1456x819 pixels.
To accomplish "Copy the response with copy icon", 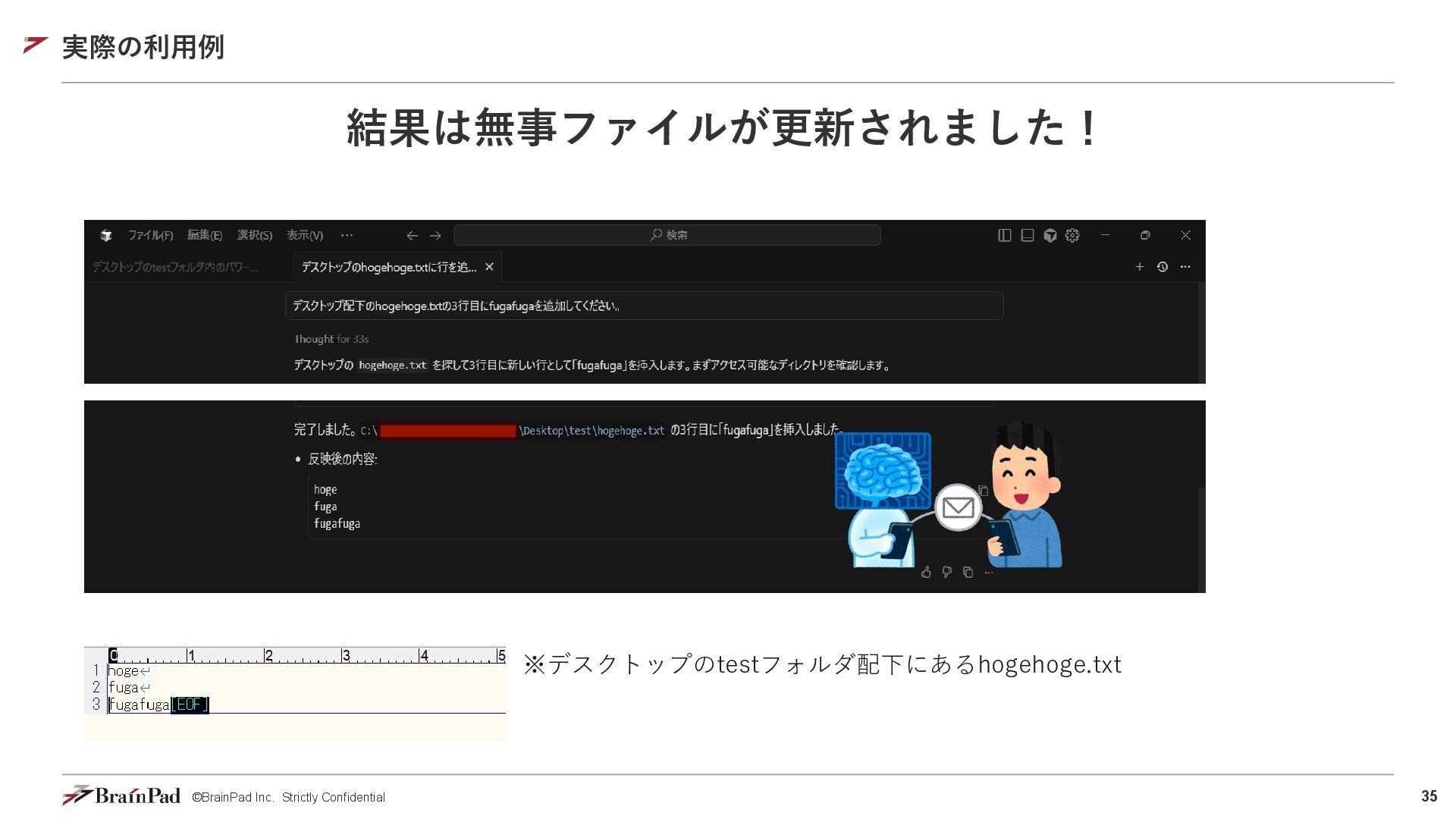I will 968,573.
